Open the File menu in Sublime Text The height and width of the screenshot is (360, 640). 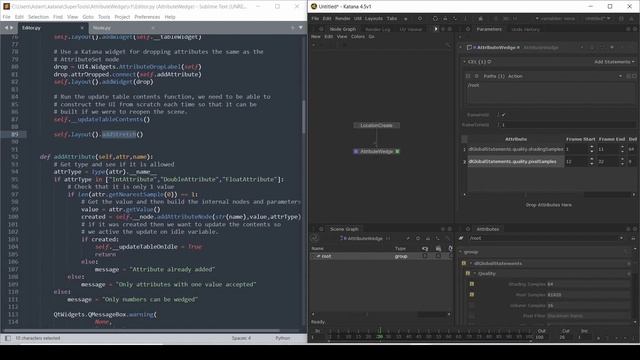pyautogui.click(x=7, y=17)
